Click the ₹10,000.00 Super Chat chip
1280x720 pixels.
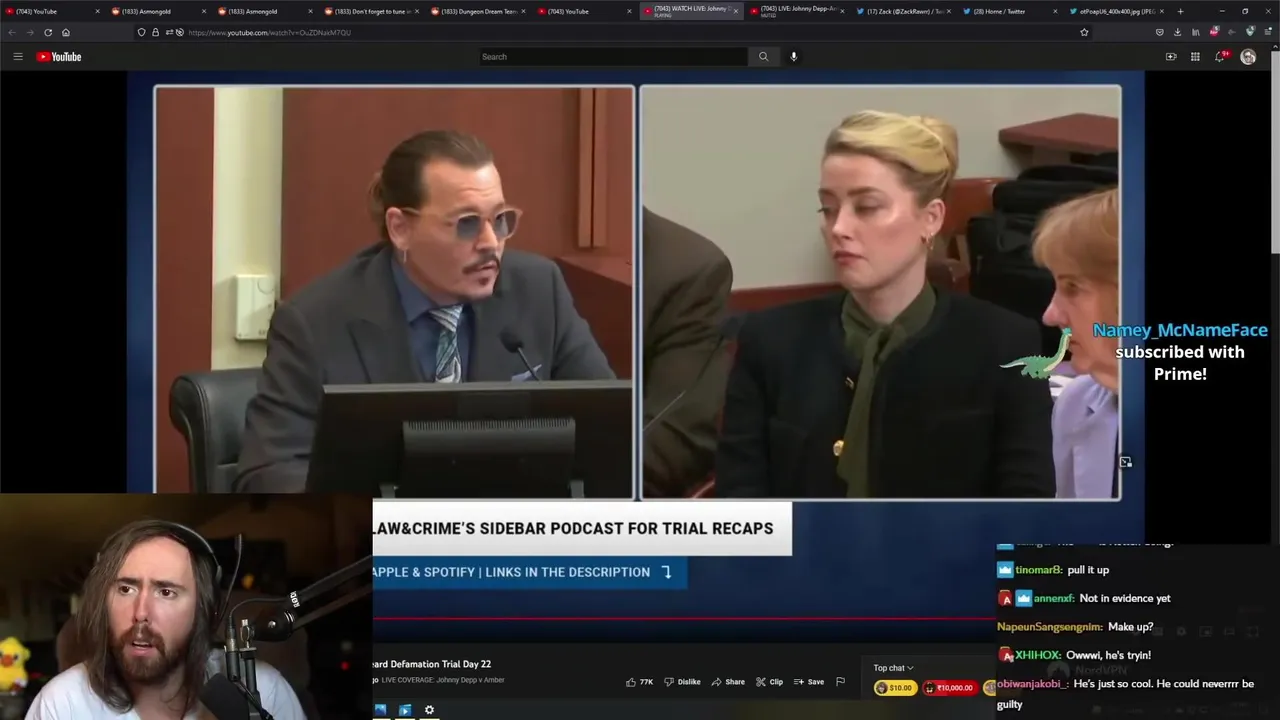949,688
